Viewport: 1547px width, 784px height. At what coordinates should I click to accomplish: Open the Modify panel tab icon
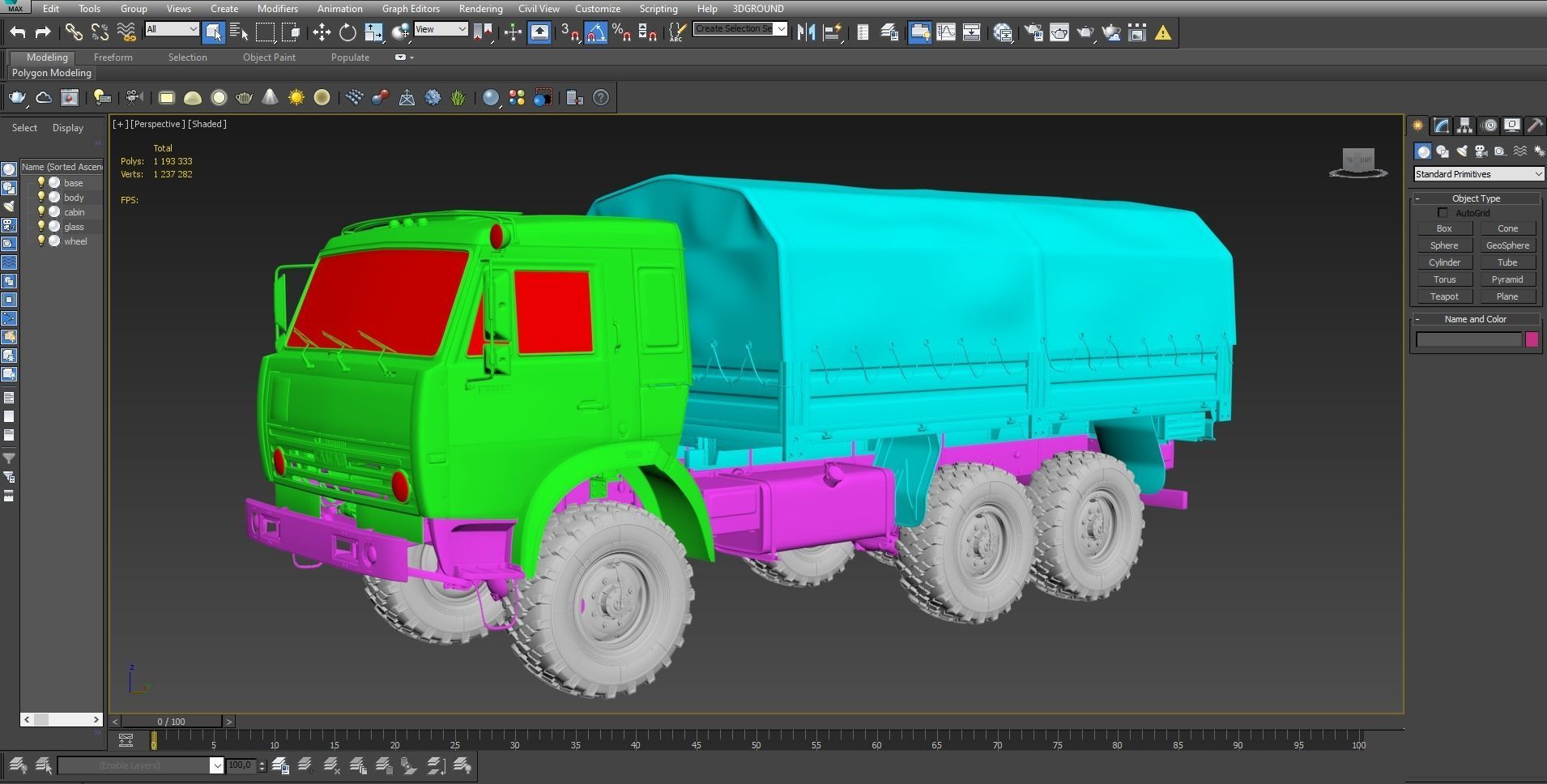[x=1441, y=126]
